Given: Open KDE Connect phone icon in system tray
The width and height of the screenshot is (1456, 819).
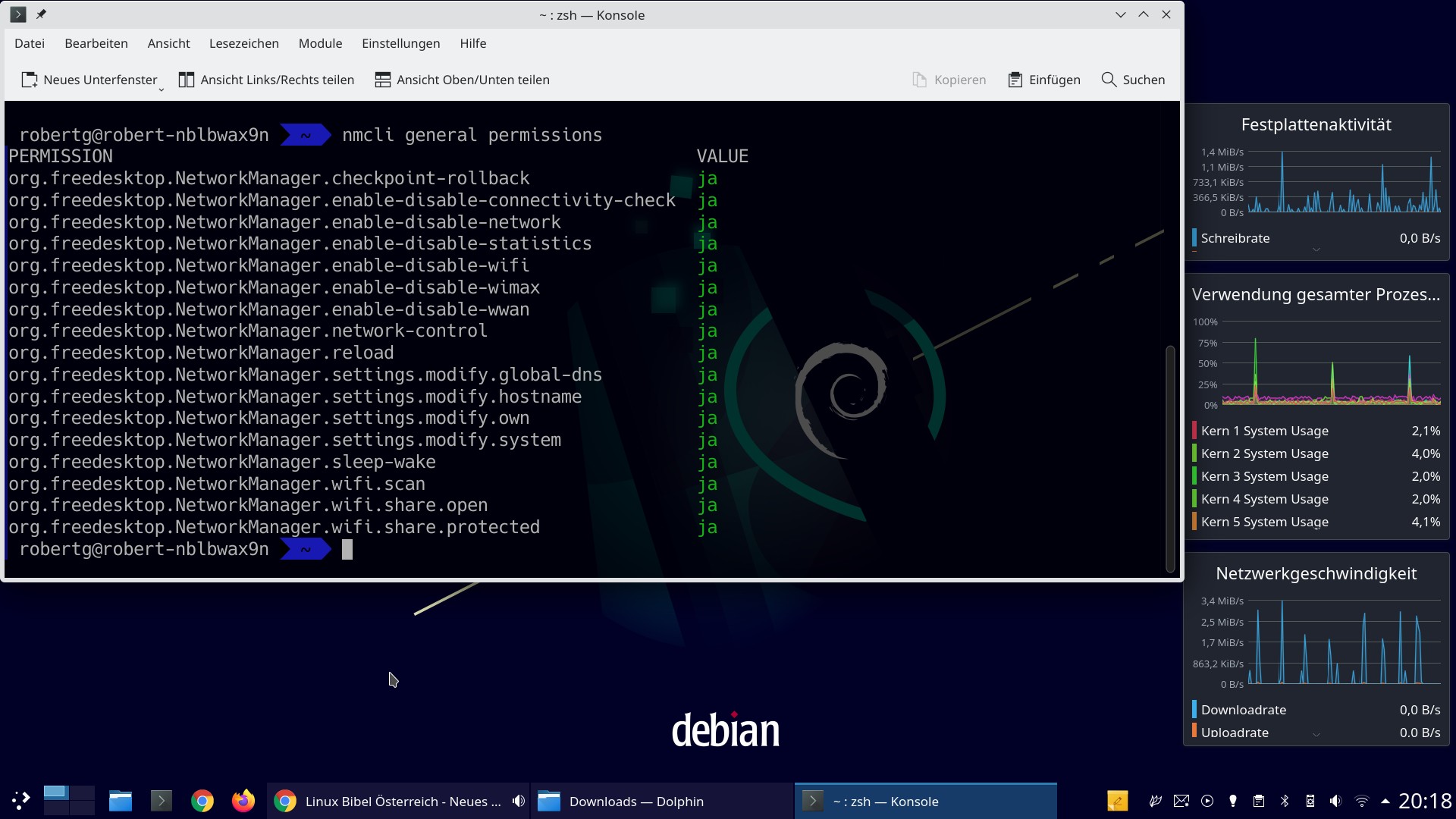Looking at the screenshot, I should point(1309,800).
